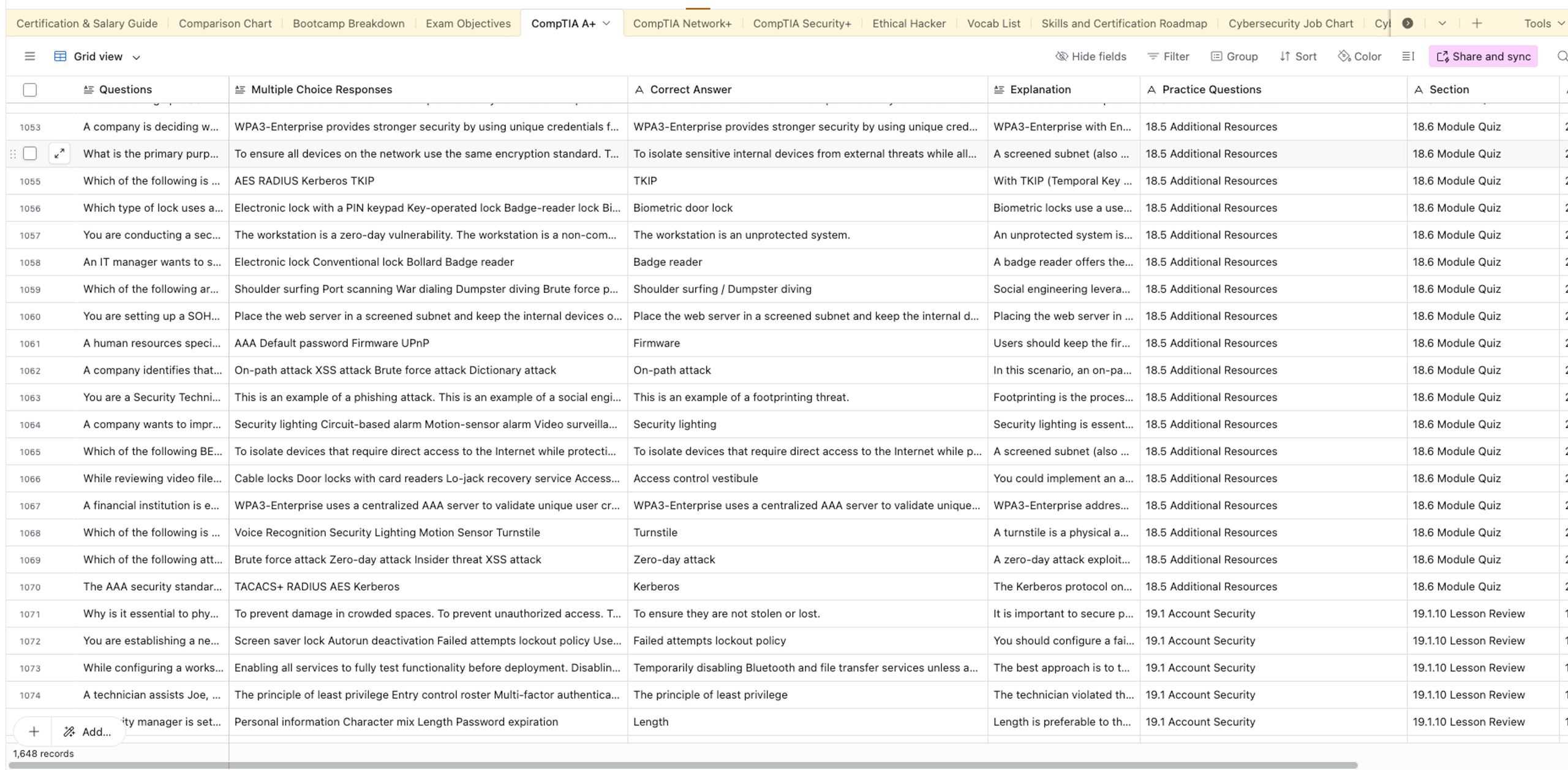The image size is (1568, 770).
Task: Click the row height icon
Action: (1408, 56)
